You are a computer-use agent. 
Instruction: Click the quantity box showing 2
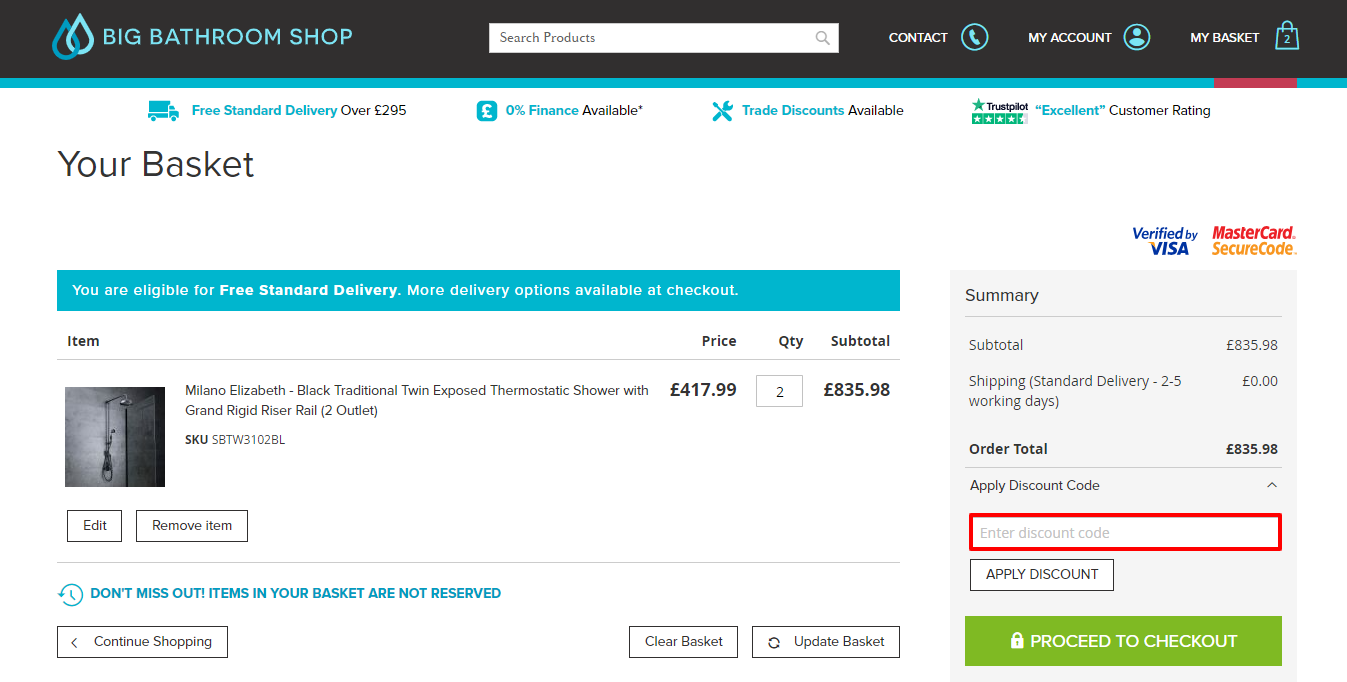click(x=779, y=391)
